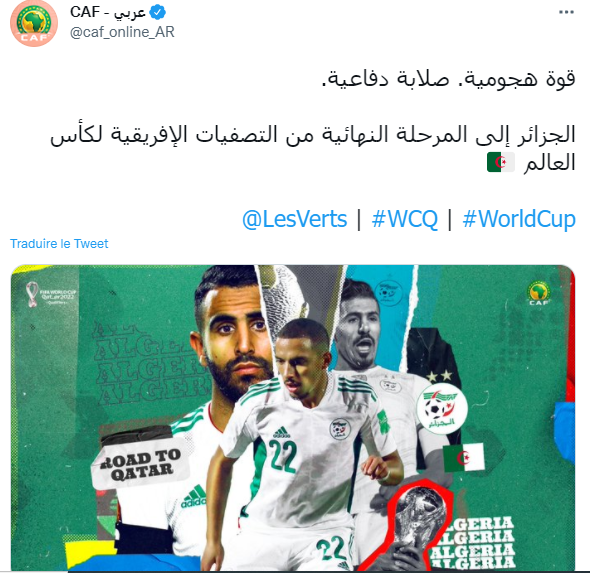Select the CAF logo inside the picture
The width and height of the screenshot is (590, 573).
pyautogui.click(x=539, y=293)
